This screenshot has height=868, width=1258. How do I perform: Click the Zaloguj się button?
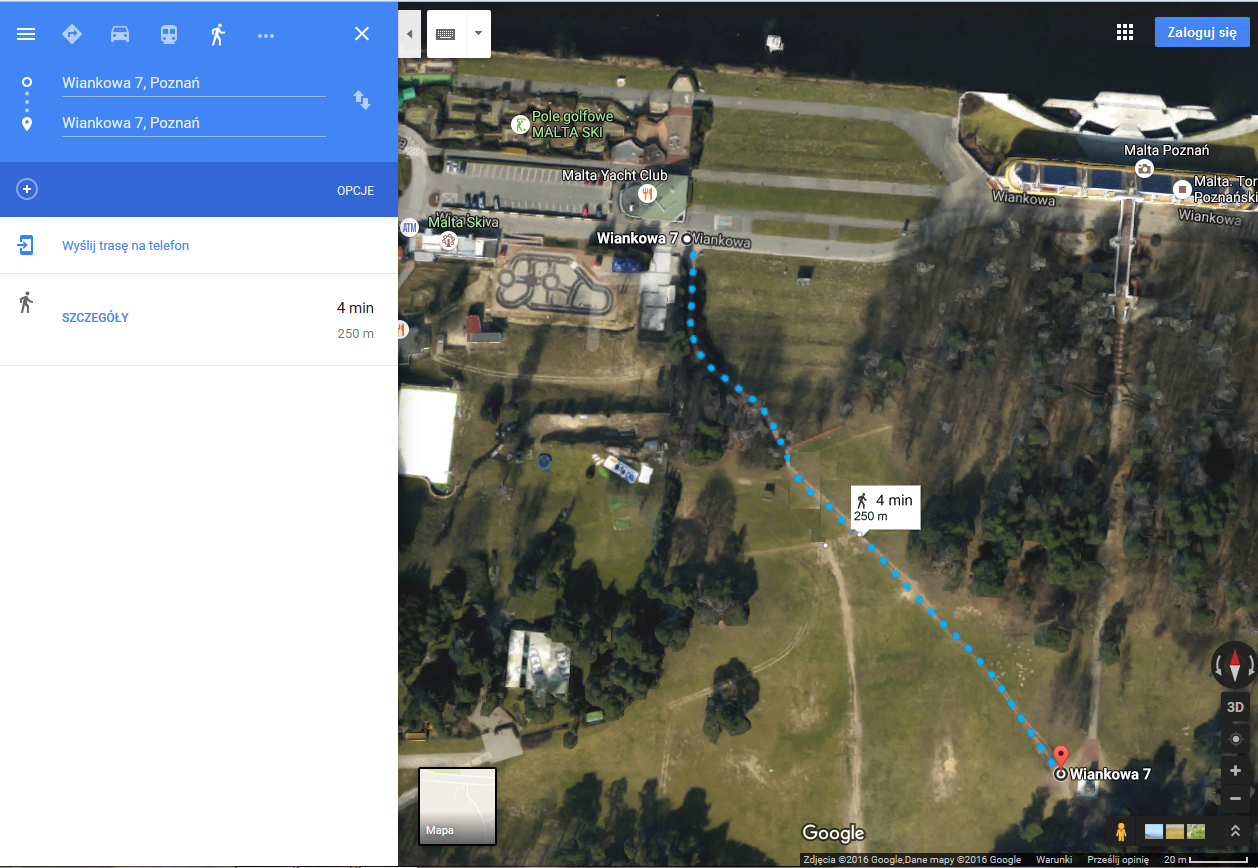pyautogui.click(x=1201, y=32)
